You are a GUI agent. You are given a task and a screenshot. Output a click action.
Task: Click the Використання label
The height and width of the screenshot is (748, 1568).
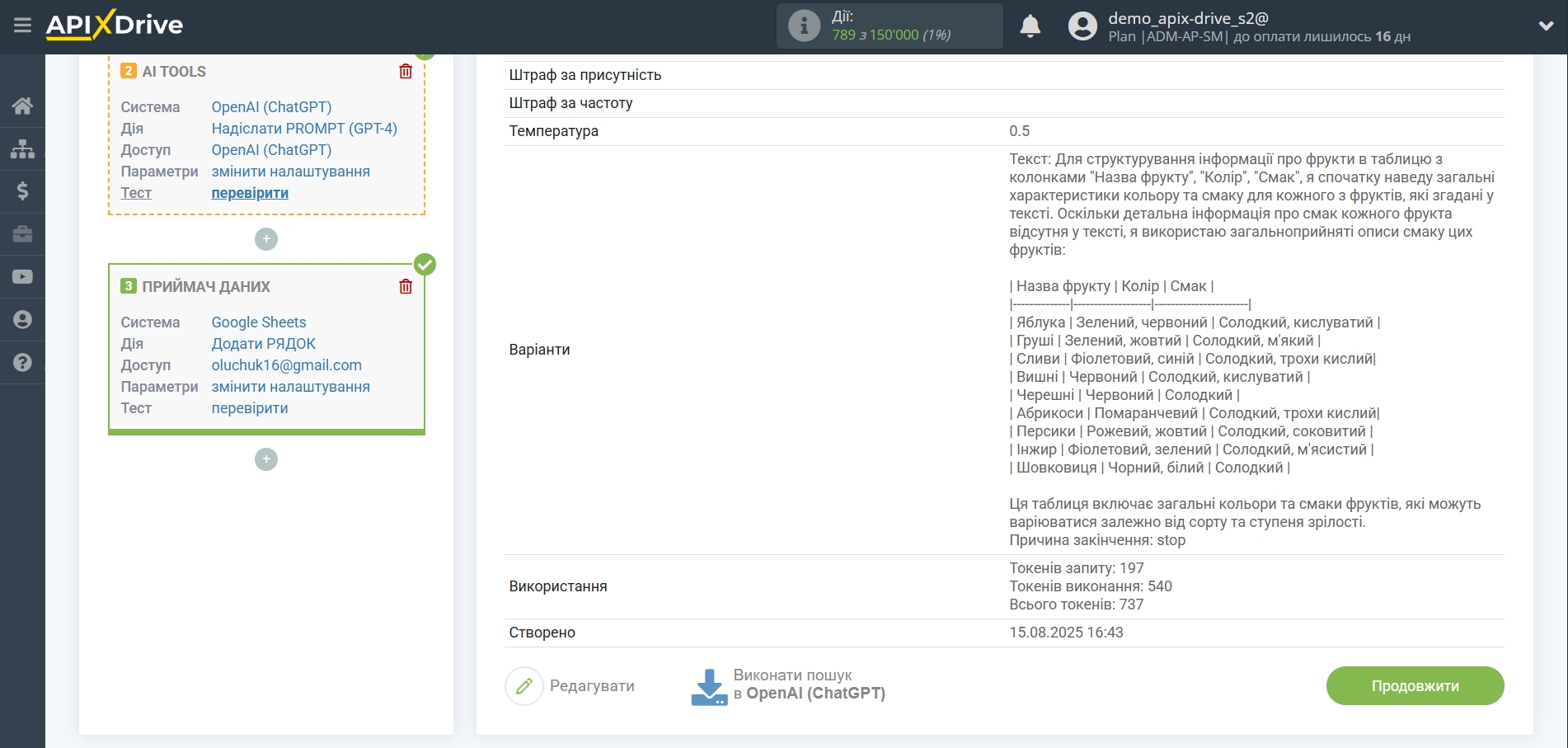pos(558,586)
